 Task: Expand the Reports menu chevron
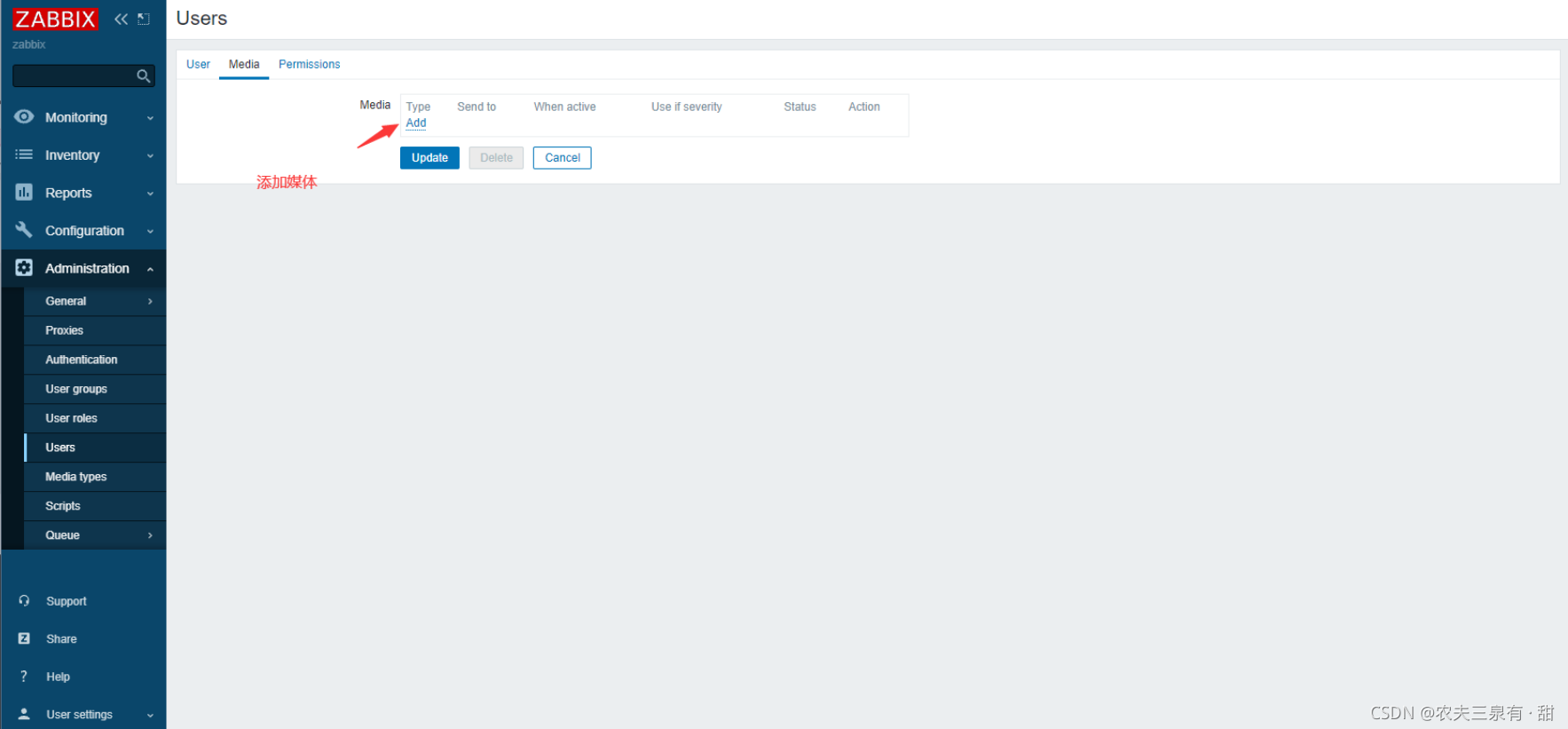click(x=150, y=194)
